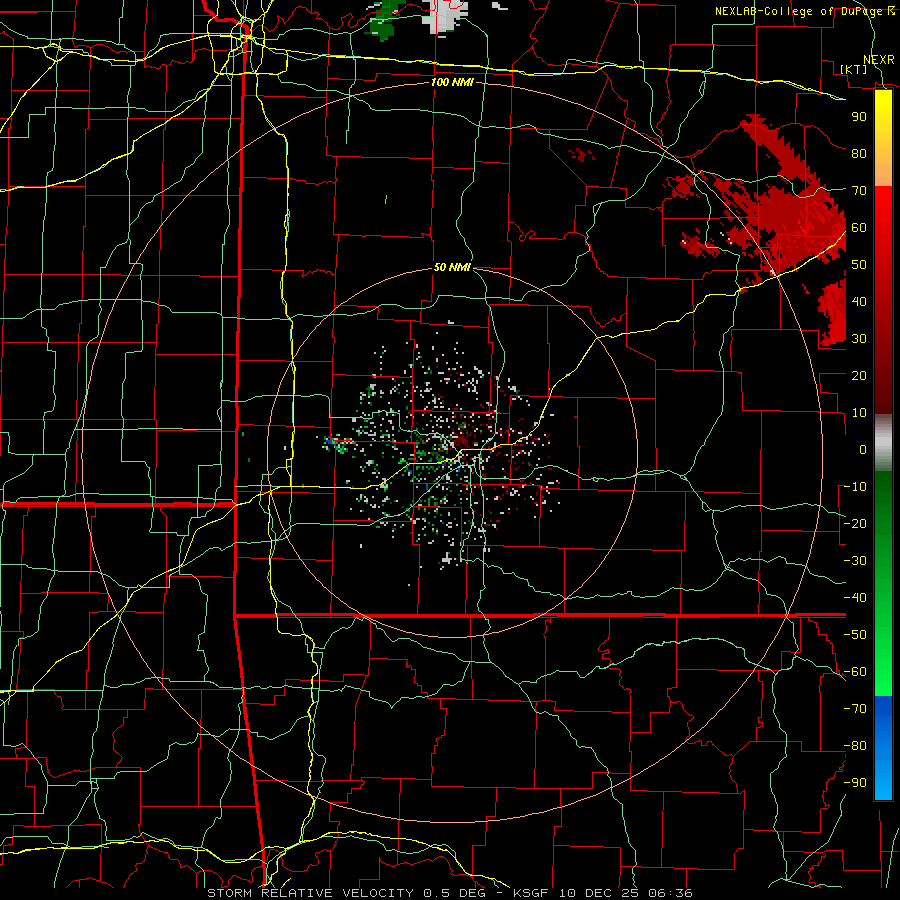Click the NEXLAB-College of DuPage label
Image resolution: width=900 pixels, height=900 pixels.
(x=804, y=11)
